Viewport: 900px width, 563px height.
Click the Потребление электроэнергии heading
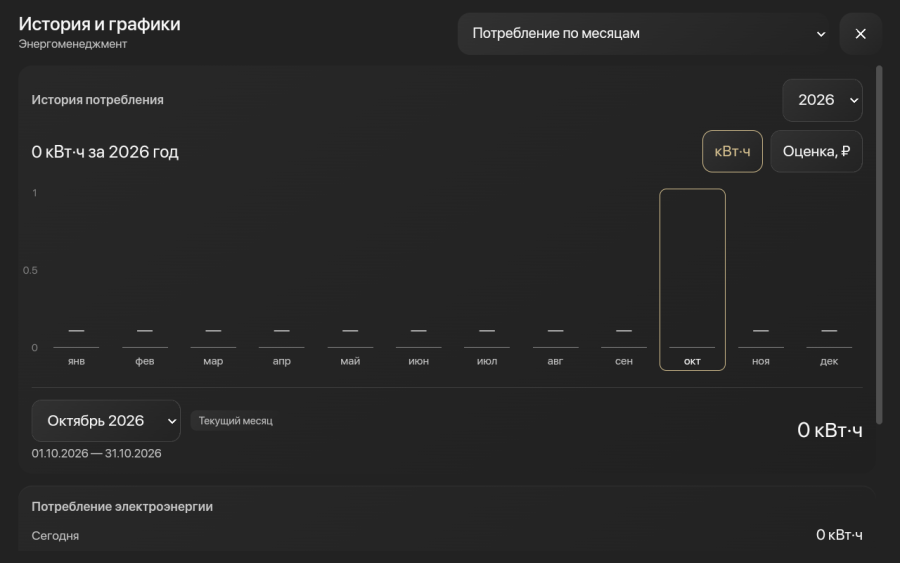pos(122,507)
